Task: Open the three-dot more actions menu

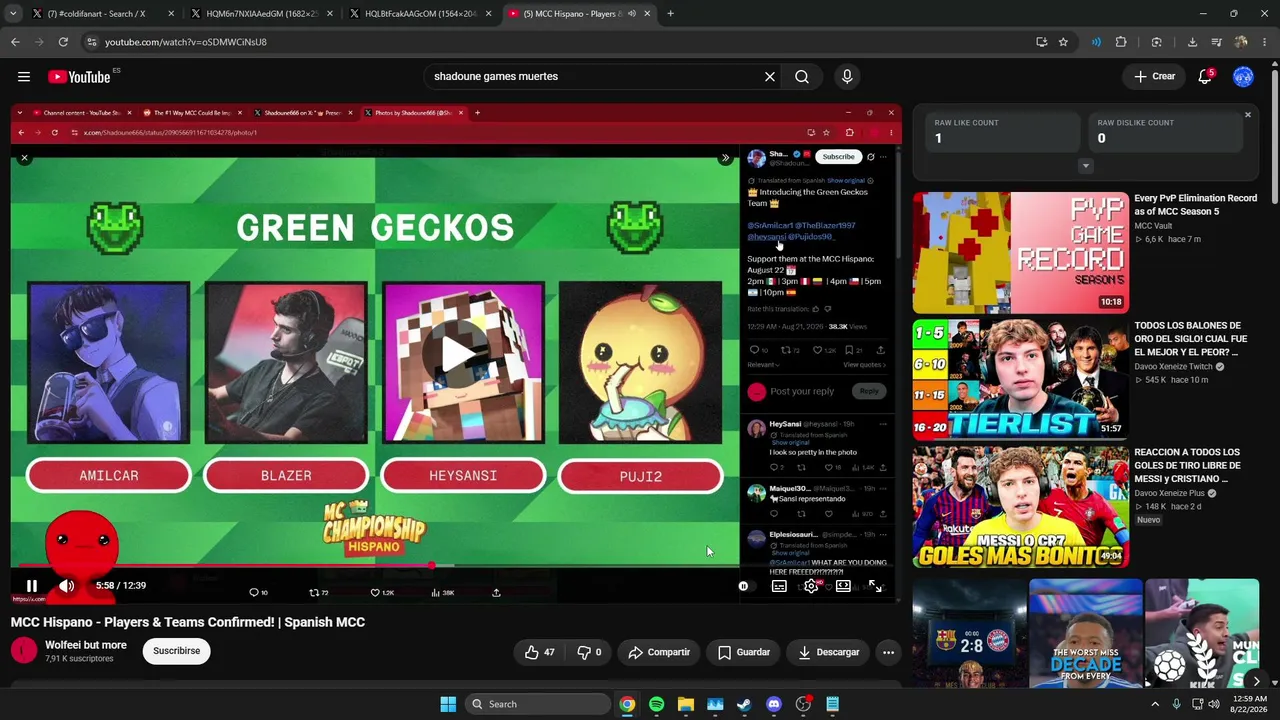Action: 888,652
